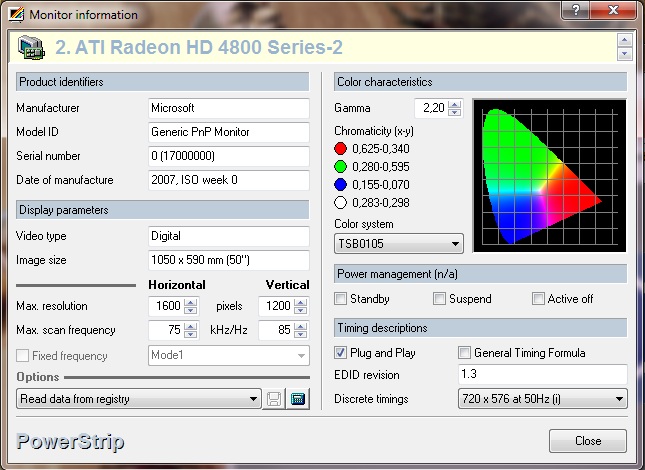Click the horizontal resolution 1600 value
Screen dimensions: 645x470
point(167,306)
